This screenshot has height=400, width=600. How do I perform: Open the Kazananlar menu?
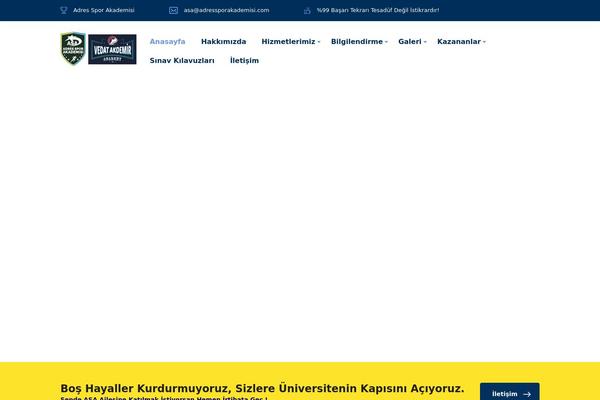pyautogui.click(x=459, y=41)
